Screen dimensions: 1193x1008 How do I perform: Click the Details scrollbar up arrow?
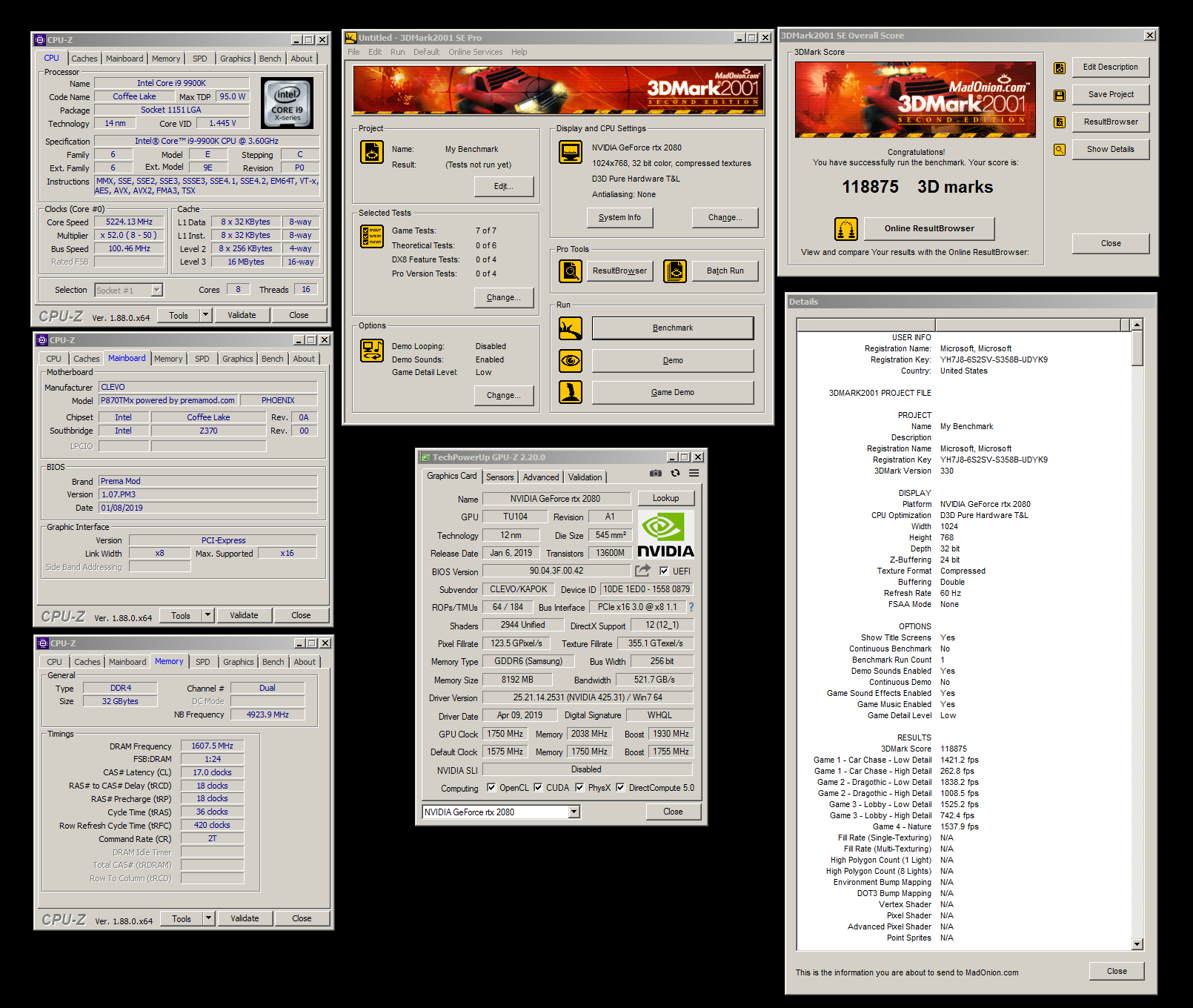[x=1137, y=325]
